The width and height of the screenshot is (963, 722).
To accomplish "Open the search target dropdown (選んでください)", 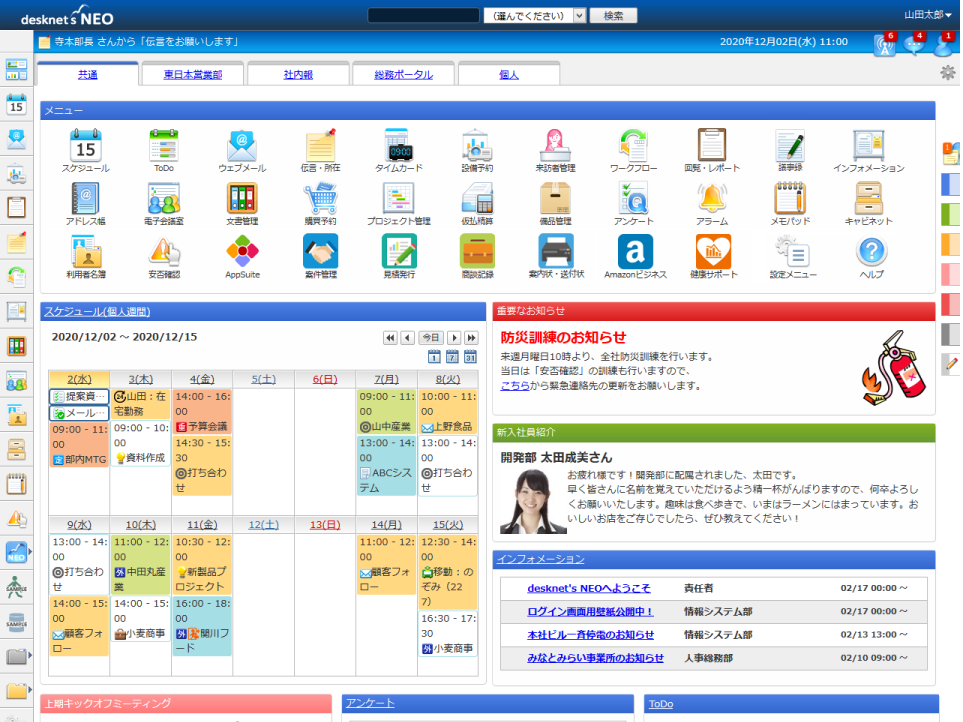I will [535, 15].
